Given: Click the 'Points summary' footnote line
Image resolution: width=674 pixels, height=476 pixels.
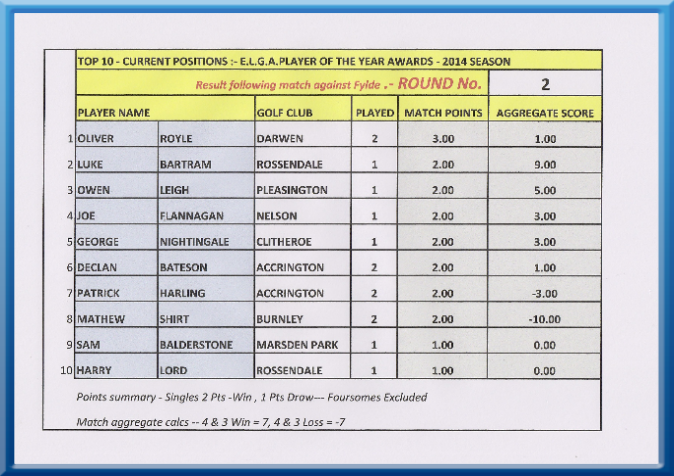Looking at the screenshot, I should point(252,397).
